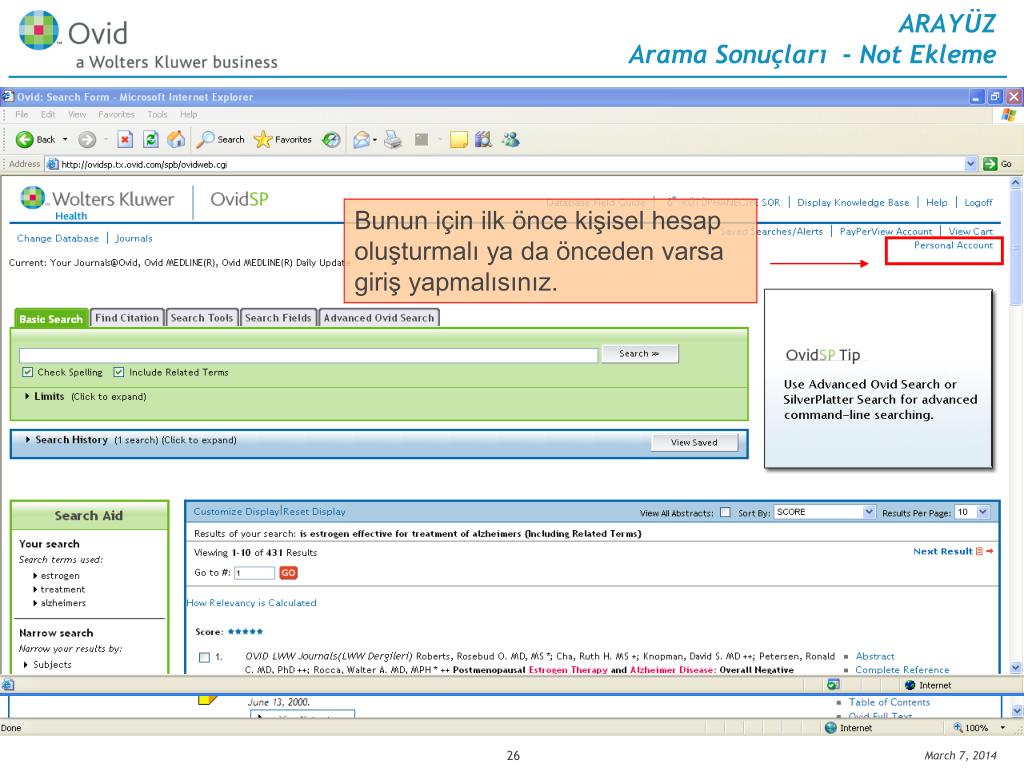Open the Messenger people icon
1024x768 pixels.
(x=511, y=139)
